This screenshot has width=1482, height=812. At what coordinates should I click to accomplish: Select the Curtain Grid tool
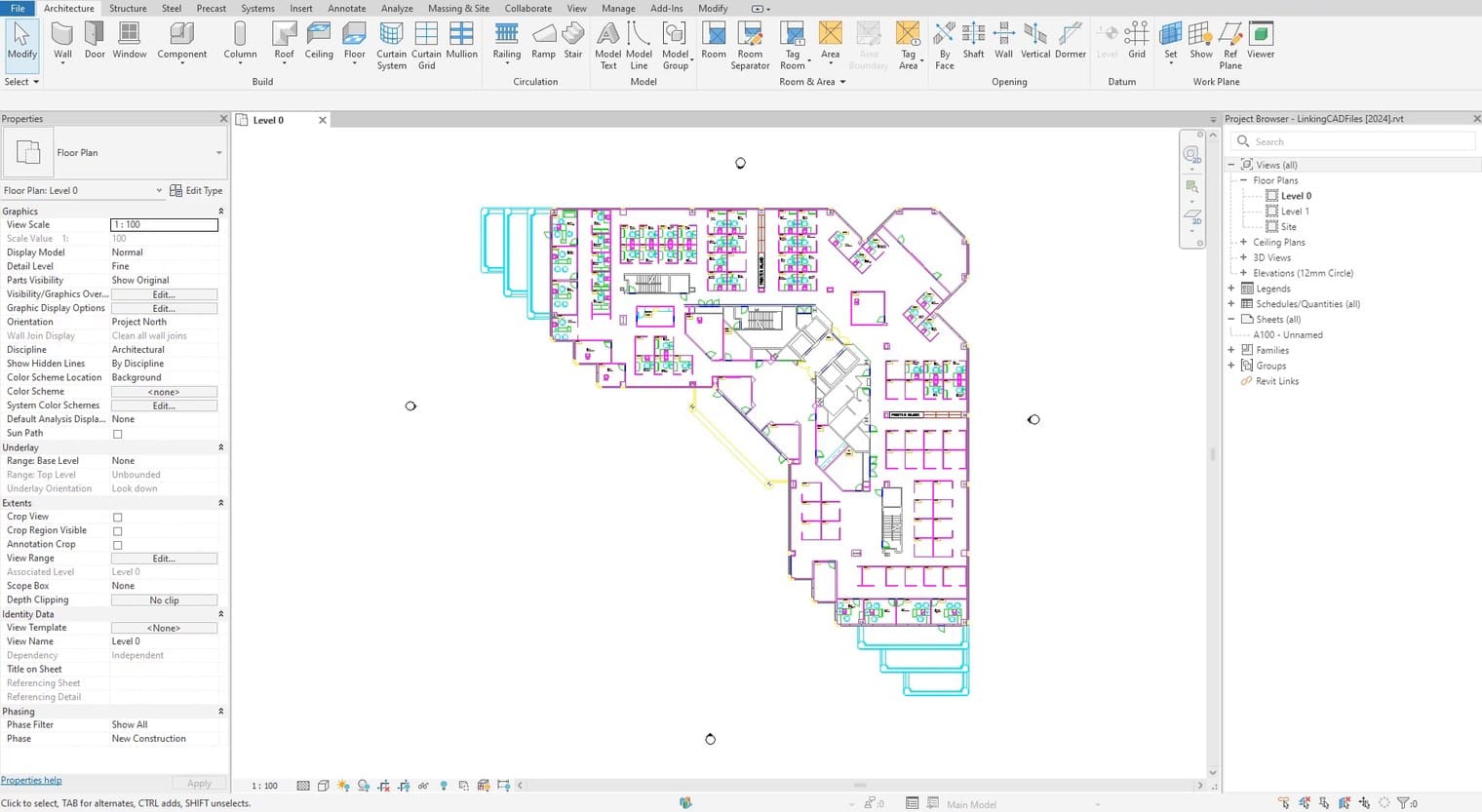pyautogui.click(x=426, y=46)
